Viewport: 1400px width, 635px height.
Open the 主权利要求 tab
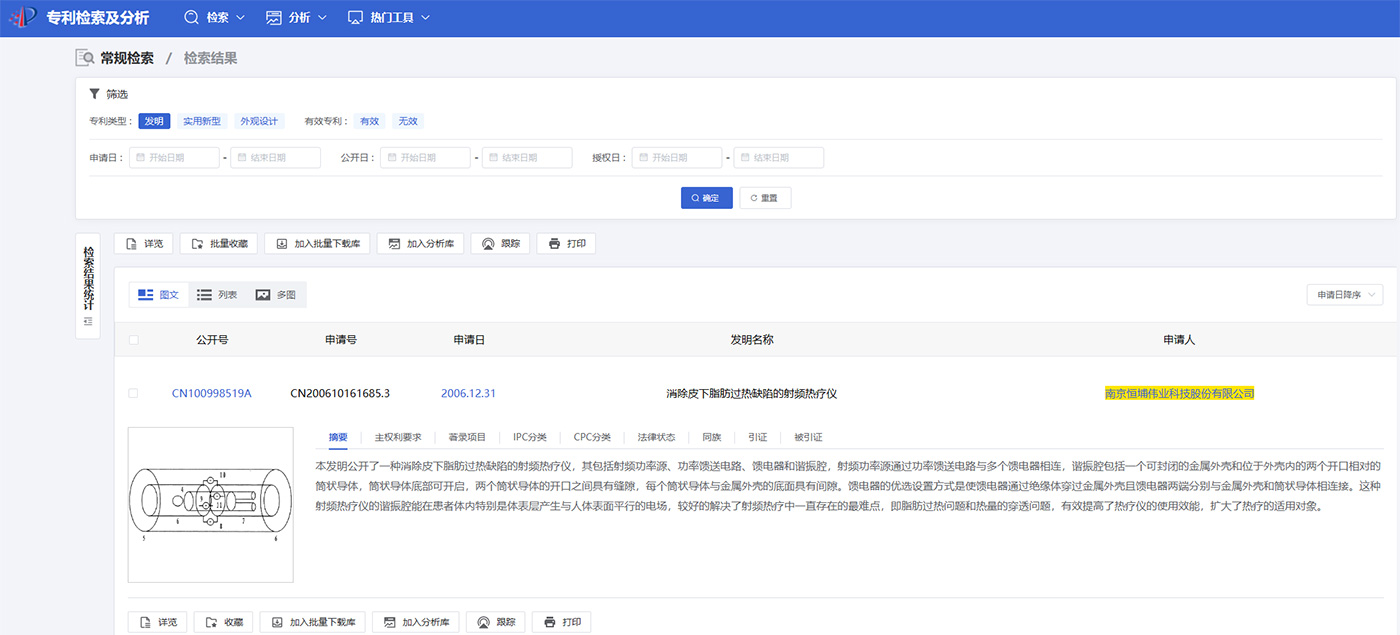[x=398, y=437]
